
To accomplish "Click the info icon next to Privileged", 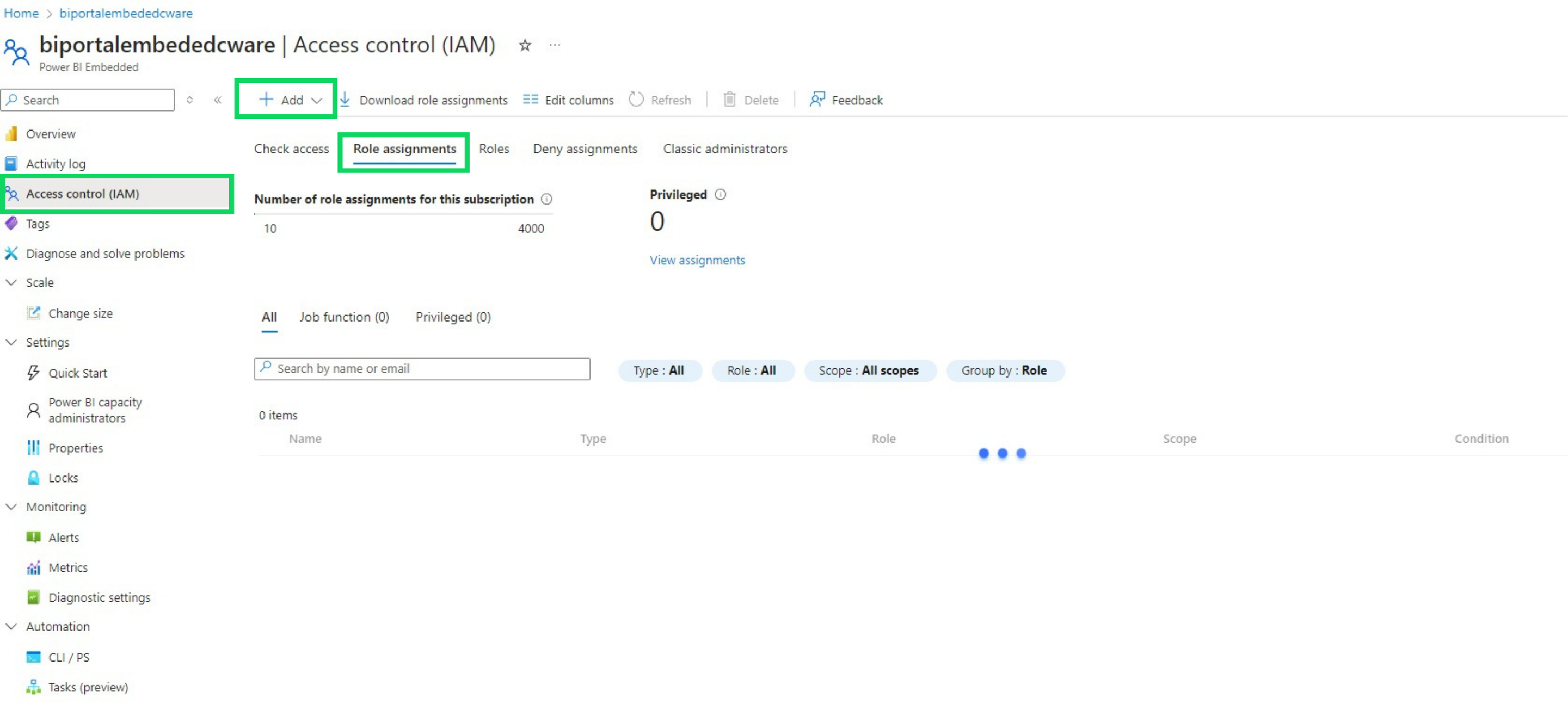I will click(x=720, y=195).
